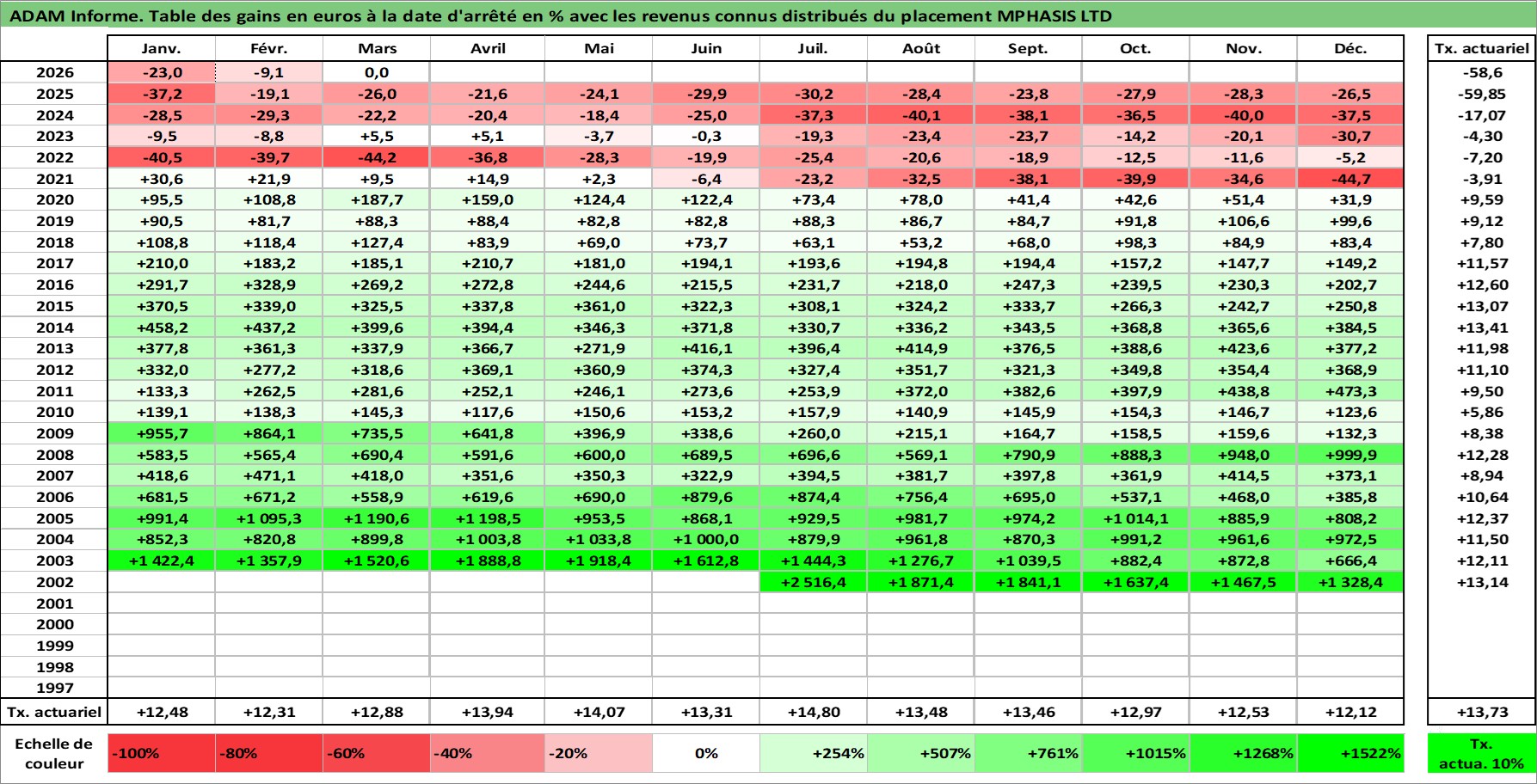Click the -60% color scale swatch
This screenshot has width=1537, height=784.
tap(377, 753)
